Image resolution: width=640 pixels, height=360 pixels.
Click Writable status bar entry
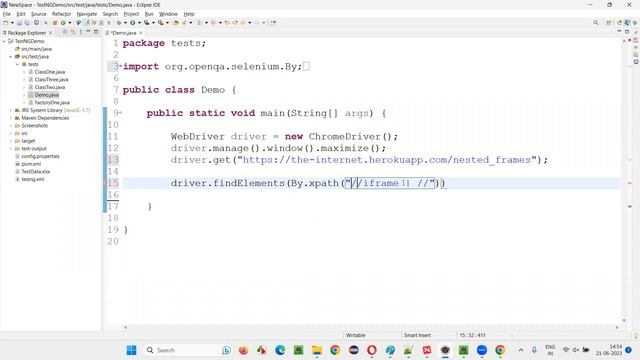pyautogui.click(x=356, y=335)
